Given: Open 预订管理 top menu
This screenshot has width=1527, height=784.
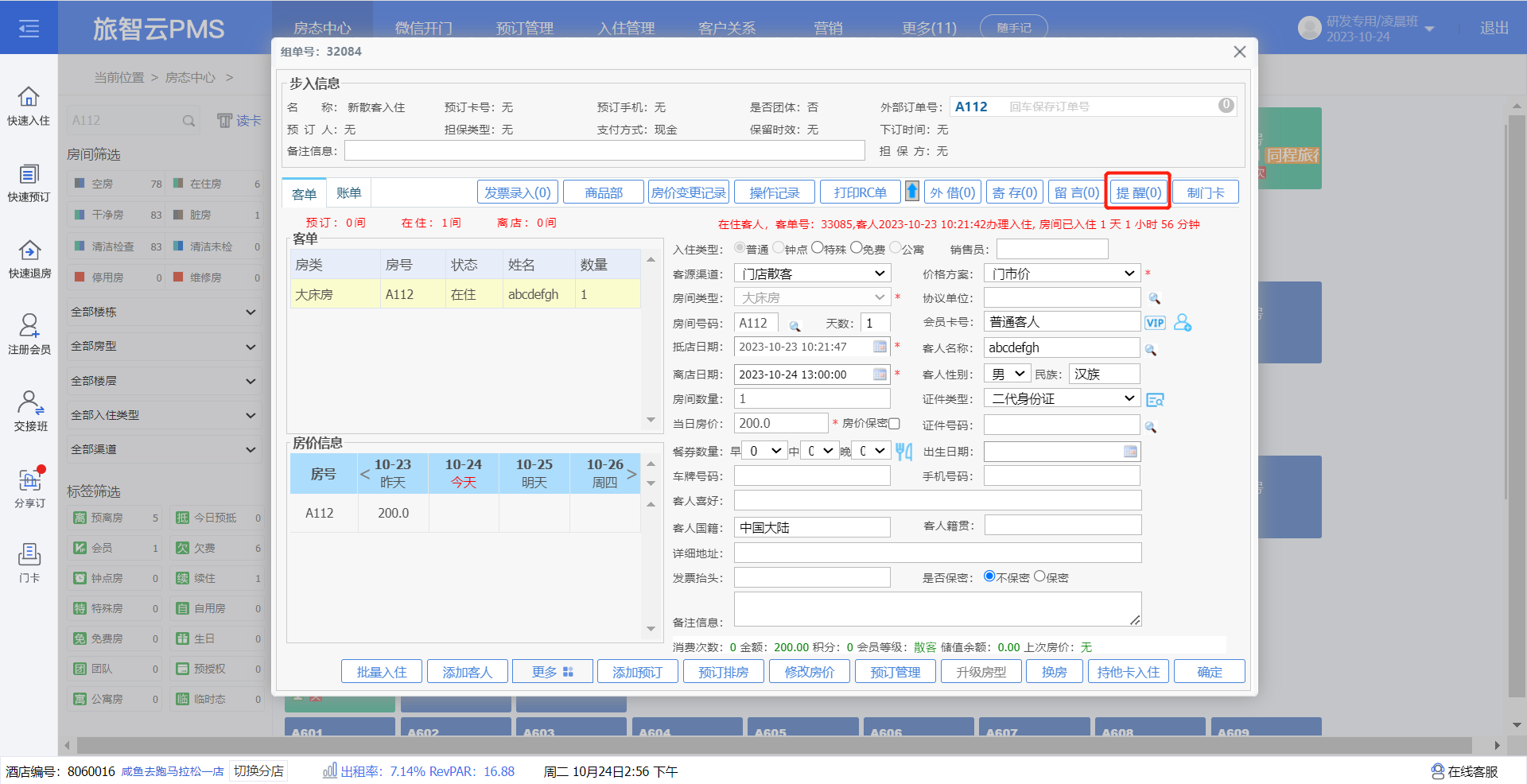Looking at the screenshot, I should 525,29.
